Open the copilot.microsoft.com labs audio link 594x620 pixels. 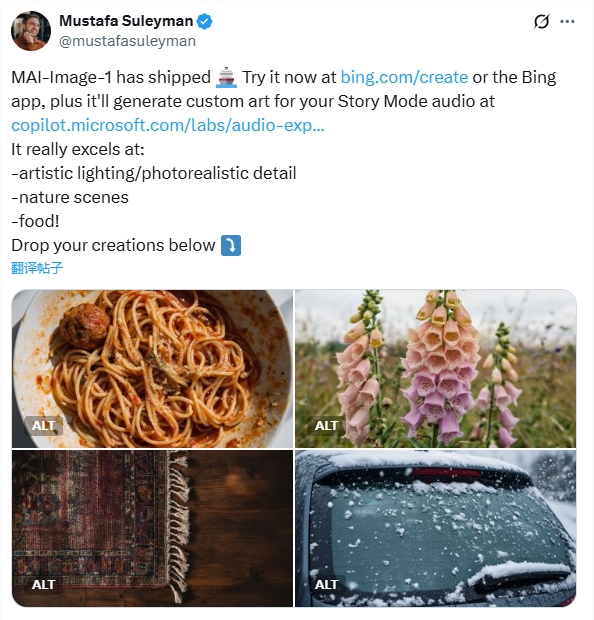168,125
